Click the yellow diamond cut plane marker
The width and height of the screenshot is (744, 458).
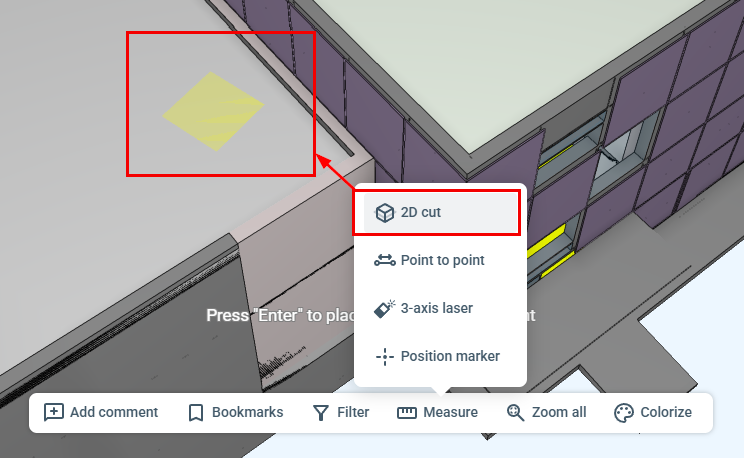tap(213, 112)
